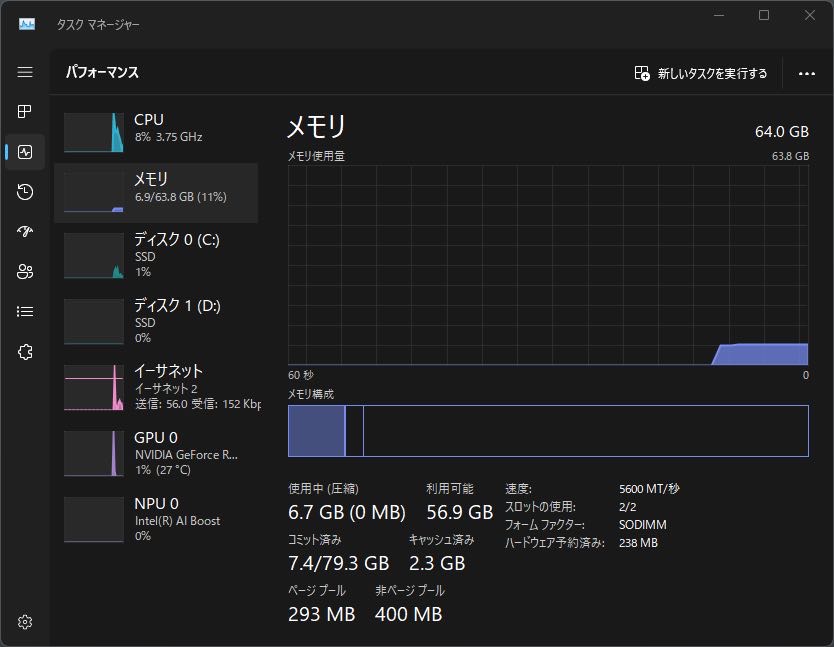Click the パフォーマンス page heading
The image size is (834, 647).
tap(102, 72)
